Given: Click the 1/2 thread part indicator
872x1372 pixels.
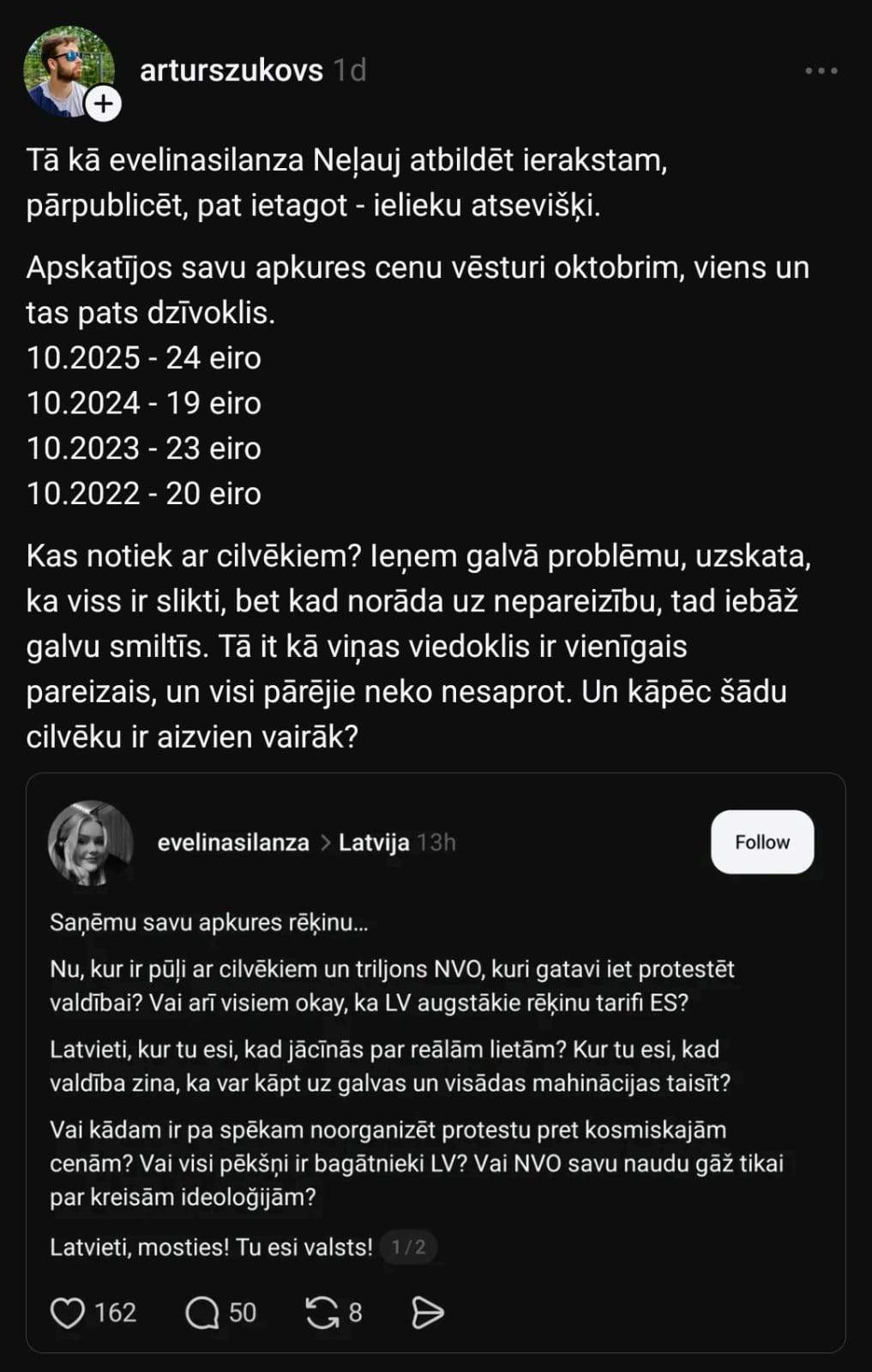Looking at the screenshot, I should [x=408, y=1247].
